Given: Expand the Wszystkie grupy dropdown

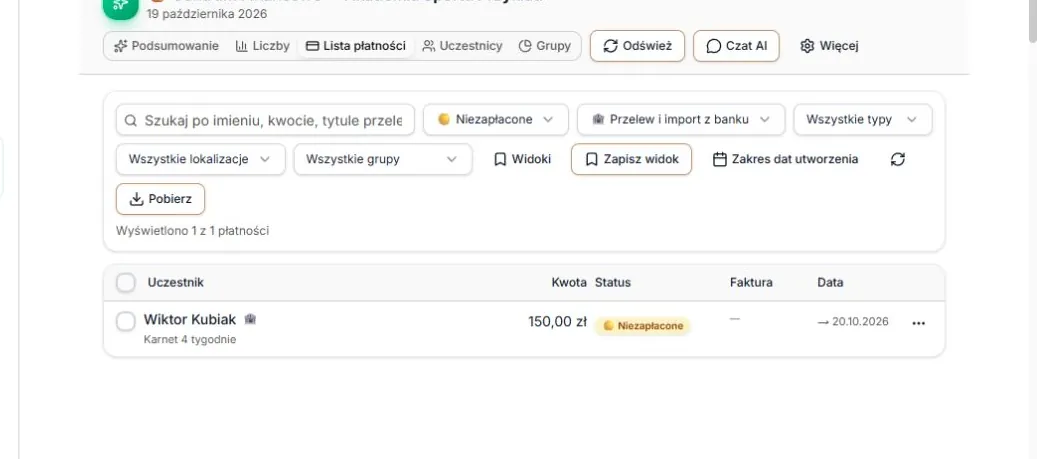Looking at the screenshot, I should [x=383, y=159].
